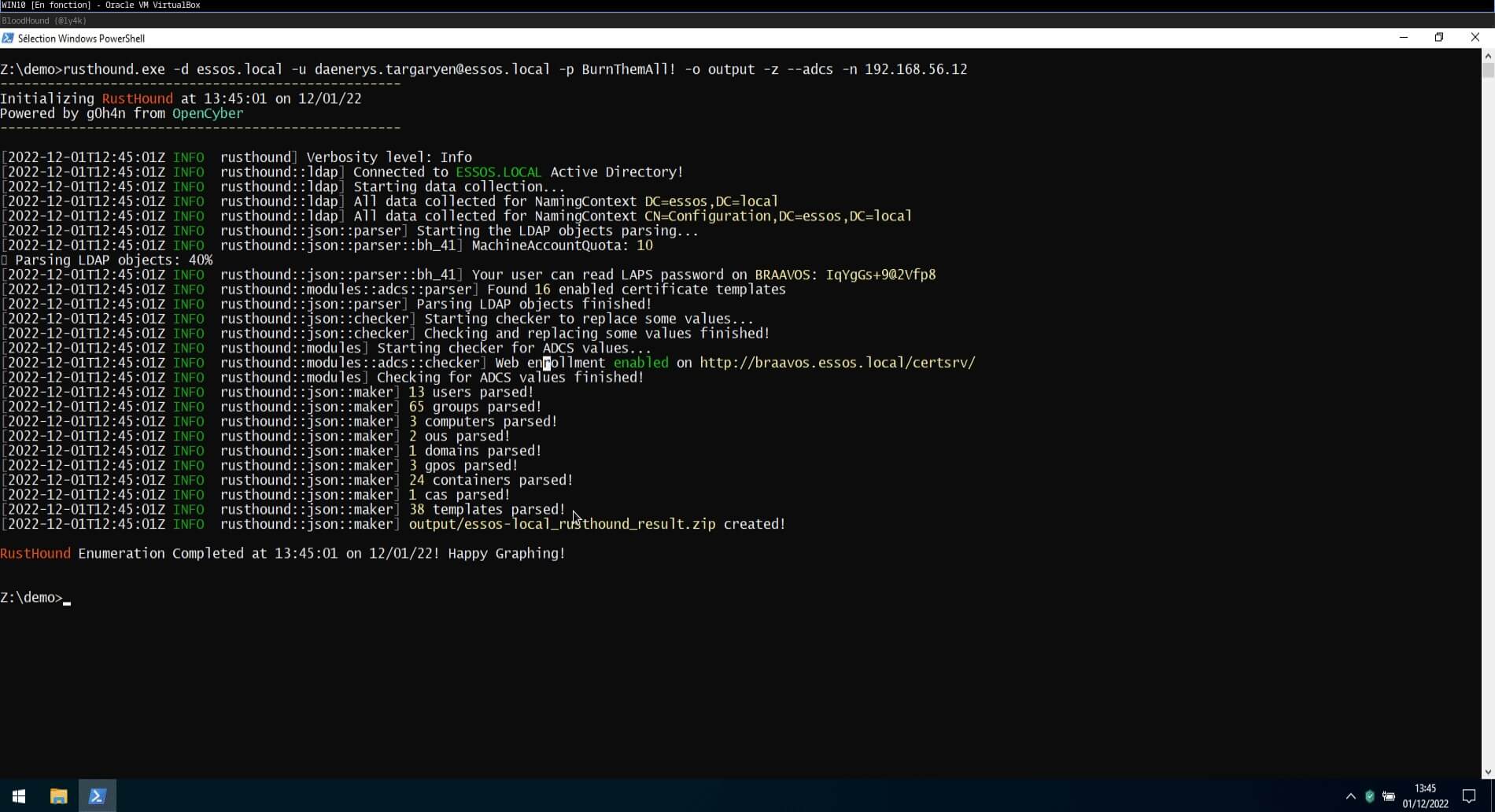Click daenerys.targaryen@essos.local in the command
The width and height of the screenshot is (1495, 812).
432,69
